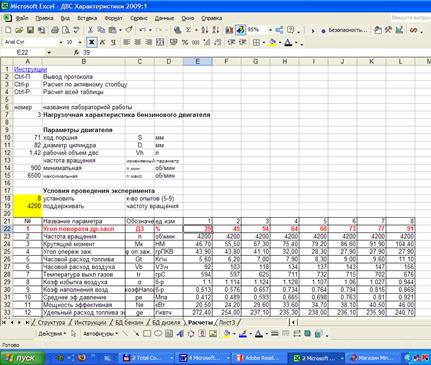Image resolution: width=431 pixels, height=365 pixels.
Task: Click the Name Box showing E22
Action: (x=23, y=53)
